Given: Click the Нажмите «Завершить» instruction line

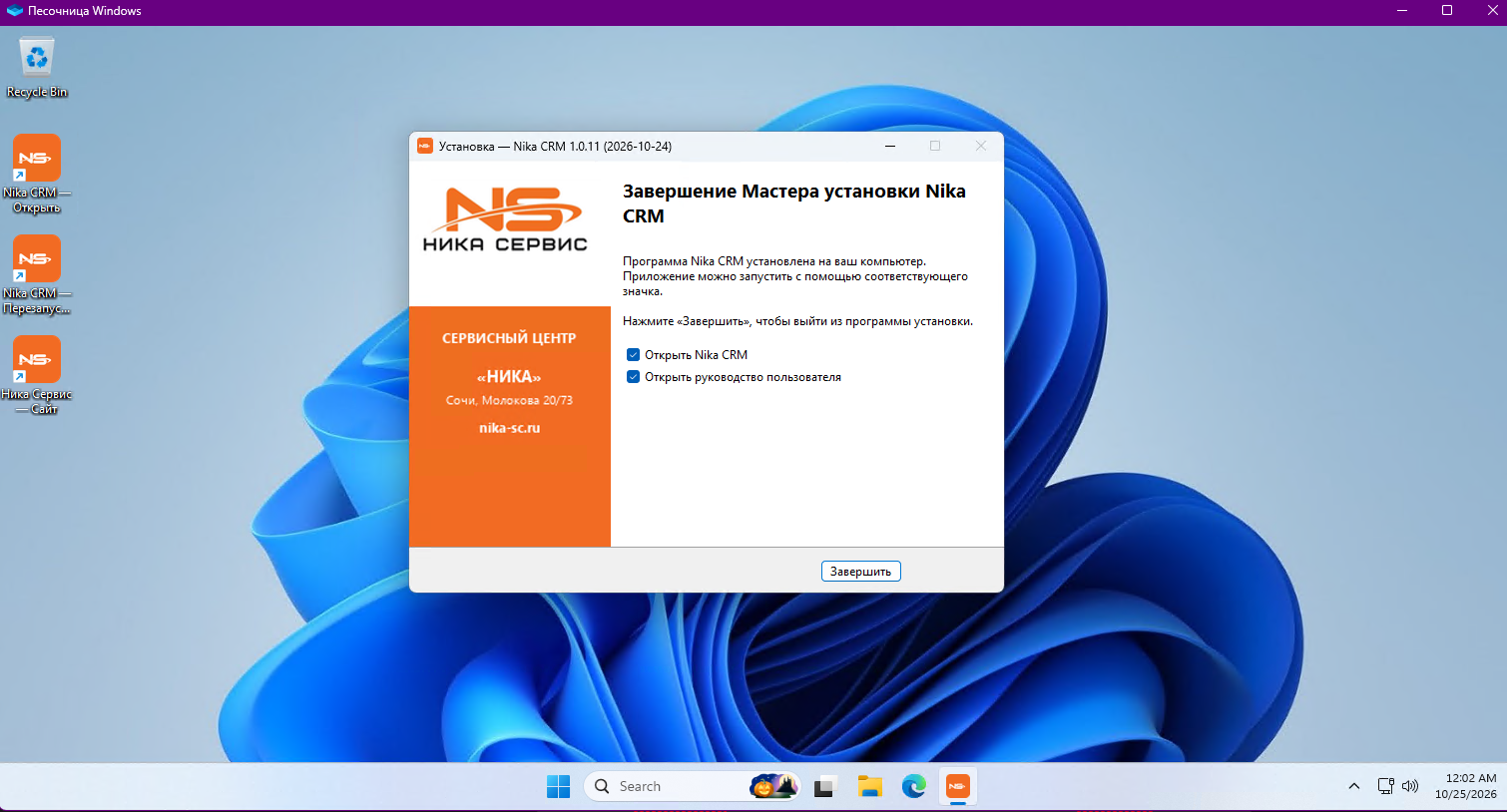Looking at the screenshot, I should (x=797, y=321).
